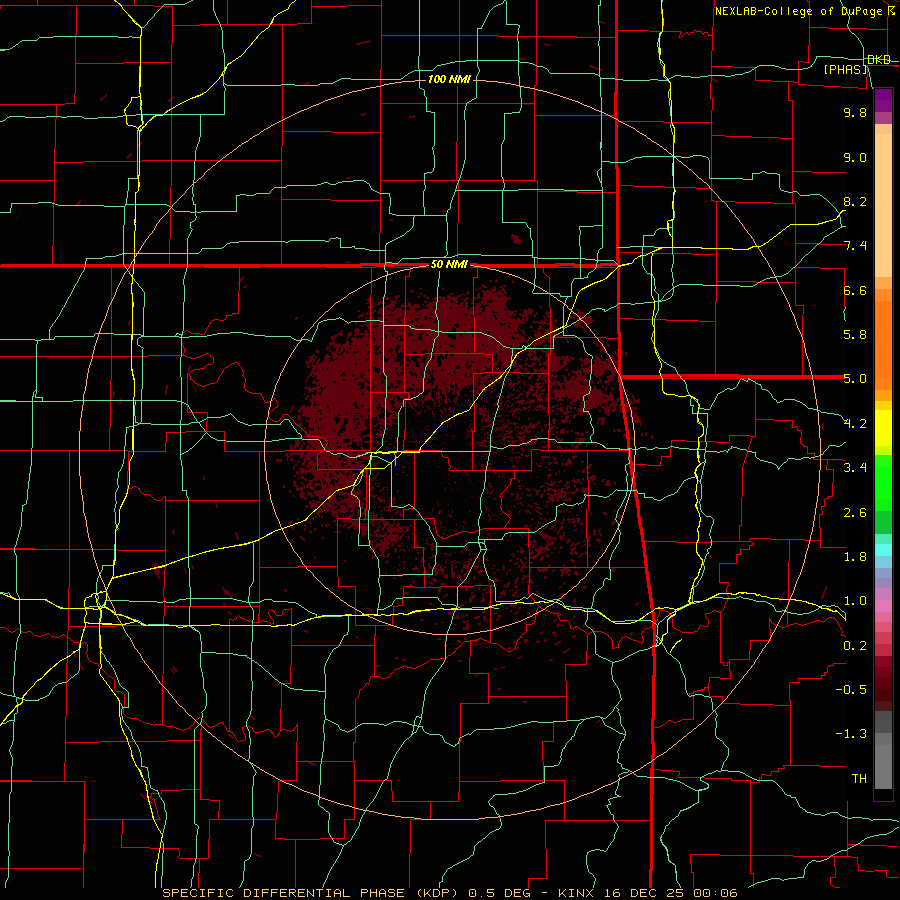Screen dimensions: 900x900
Task: Click the 50 NMI range ring label
Action: [x=449, y=265]
